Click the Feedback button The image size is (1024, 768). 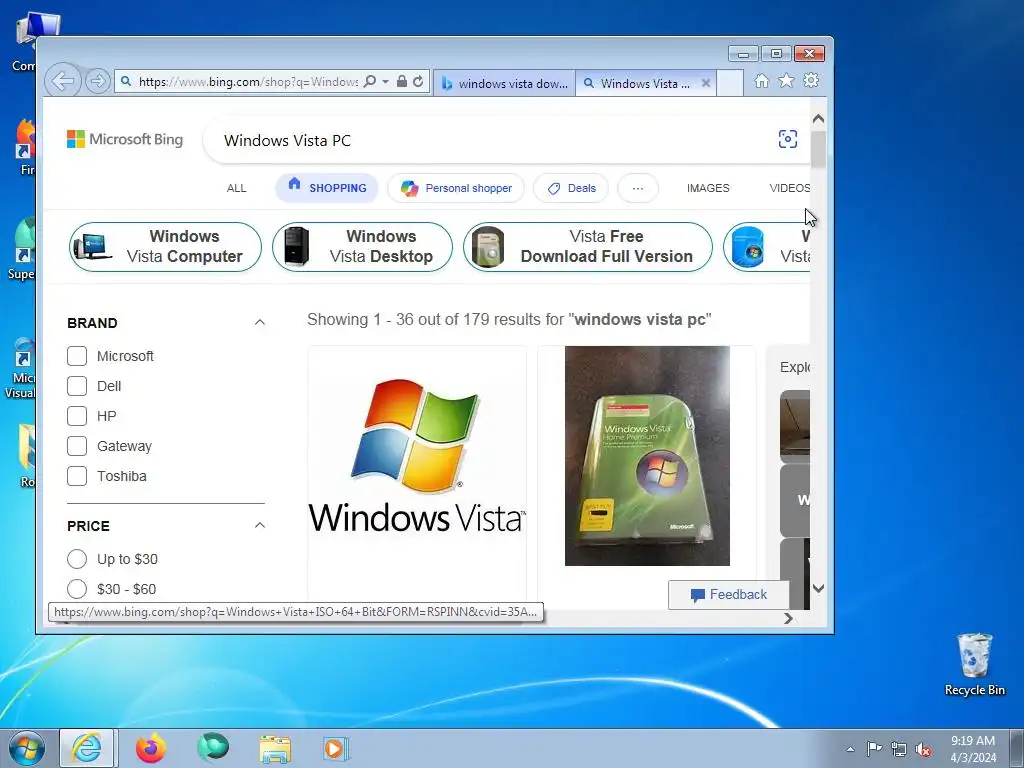[729, 595]
